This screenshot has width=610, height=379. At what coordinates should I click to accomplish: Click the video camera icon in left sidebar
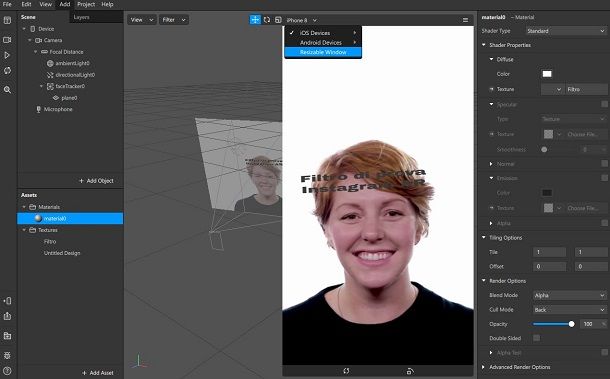click(7, 40)
